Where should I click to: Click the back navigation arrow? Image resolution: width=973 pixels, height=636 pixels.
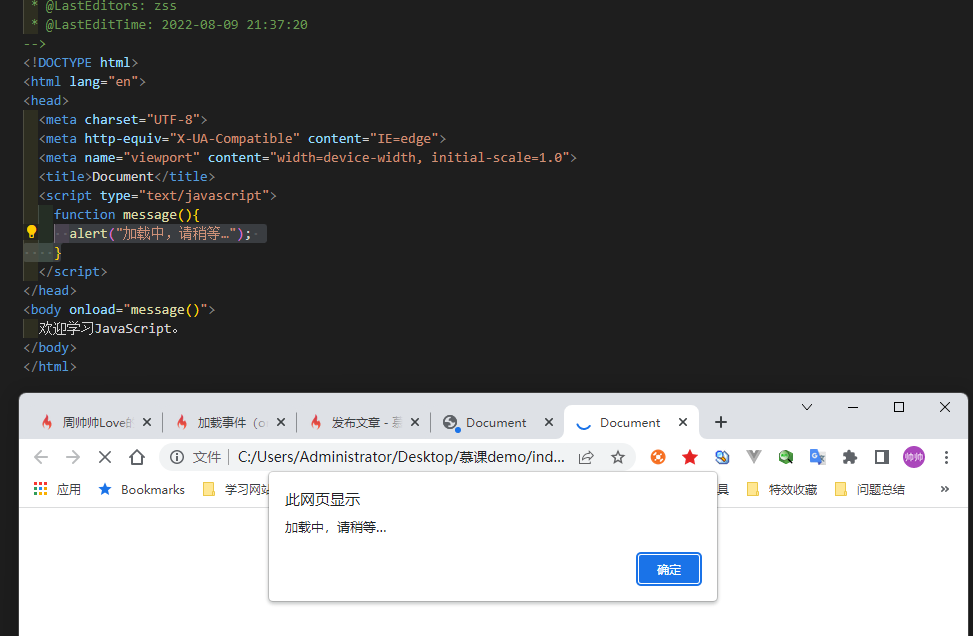40,457
